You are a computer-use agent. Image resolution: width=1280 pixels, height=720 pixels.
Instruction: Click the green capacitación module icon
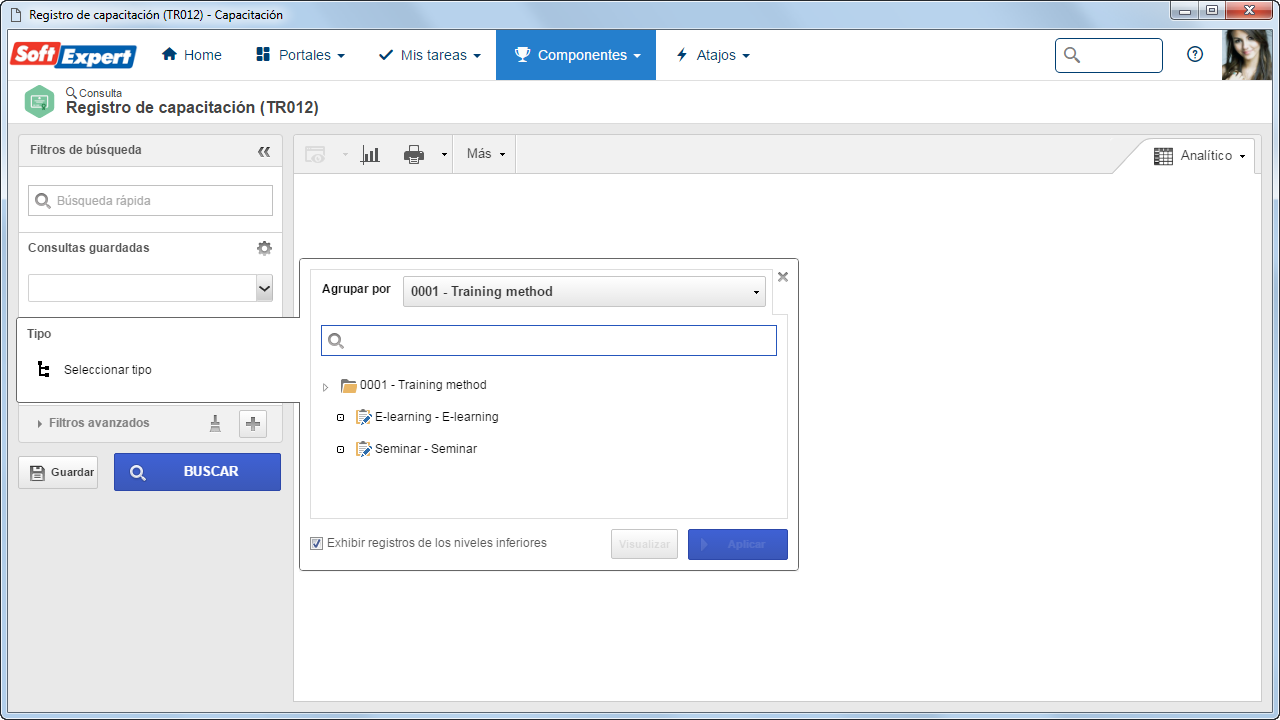coord(40,101)
